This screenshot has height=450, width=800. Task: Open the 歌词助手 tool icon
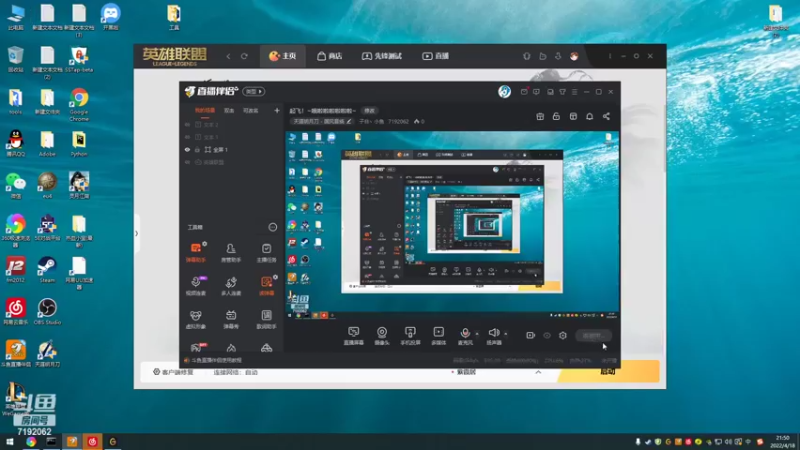tap(266, 319)
